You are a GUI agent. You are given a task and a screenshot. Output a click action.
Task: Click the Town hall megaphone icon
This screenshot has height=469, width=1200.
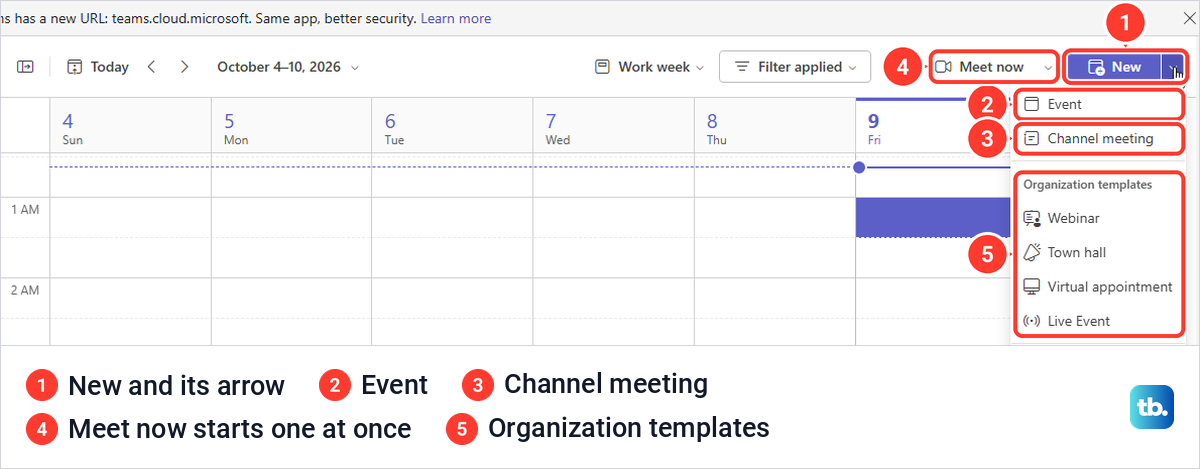[1032, 252]
